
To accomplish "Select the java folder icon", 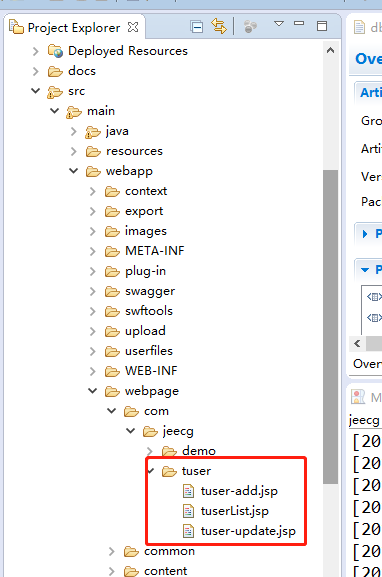I will pos(93,132).
